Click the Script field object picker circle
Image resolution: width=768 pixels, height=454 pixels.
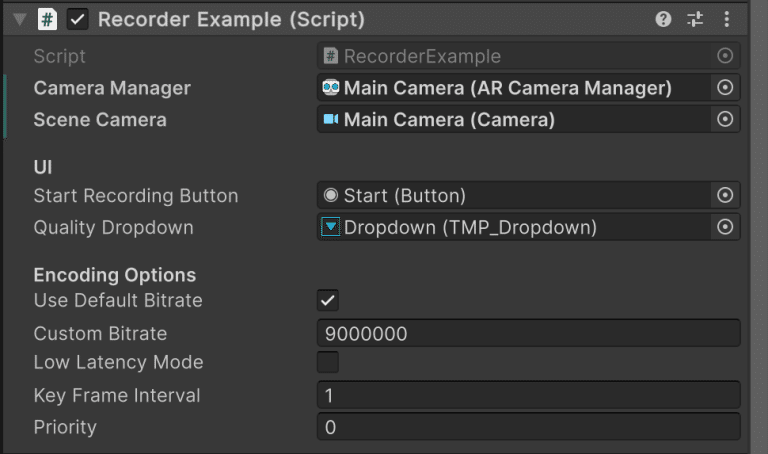pyautogui.click(x=725, y=56)
